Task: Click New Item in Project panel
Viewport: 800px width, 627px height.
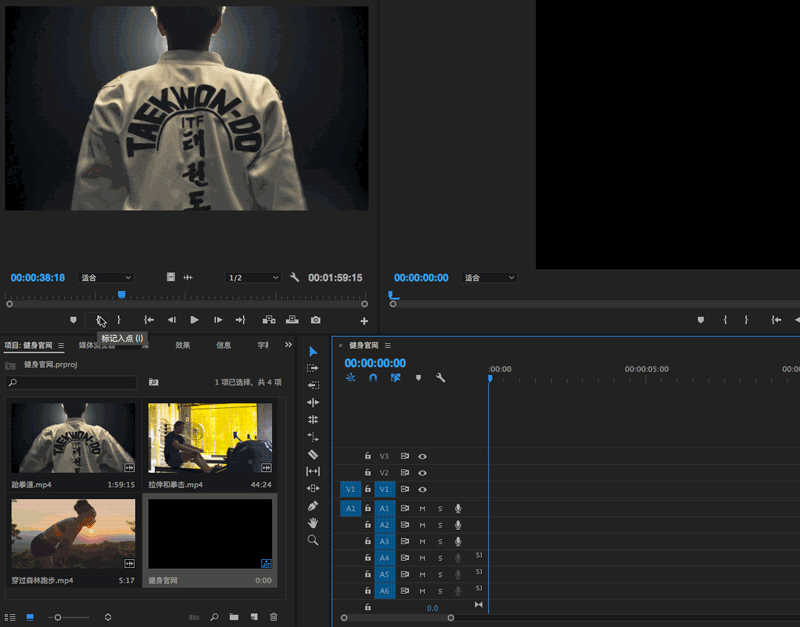Action: click(x=254, y=617)
